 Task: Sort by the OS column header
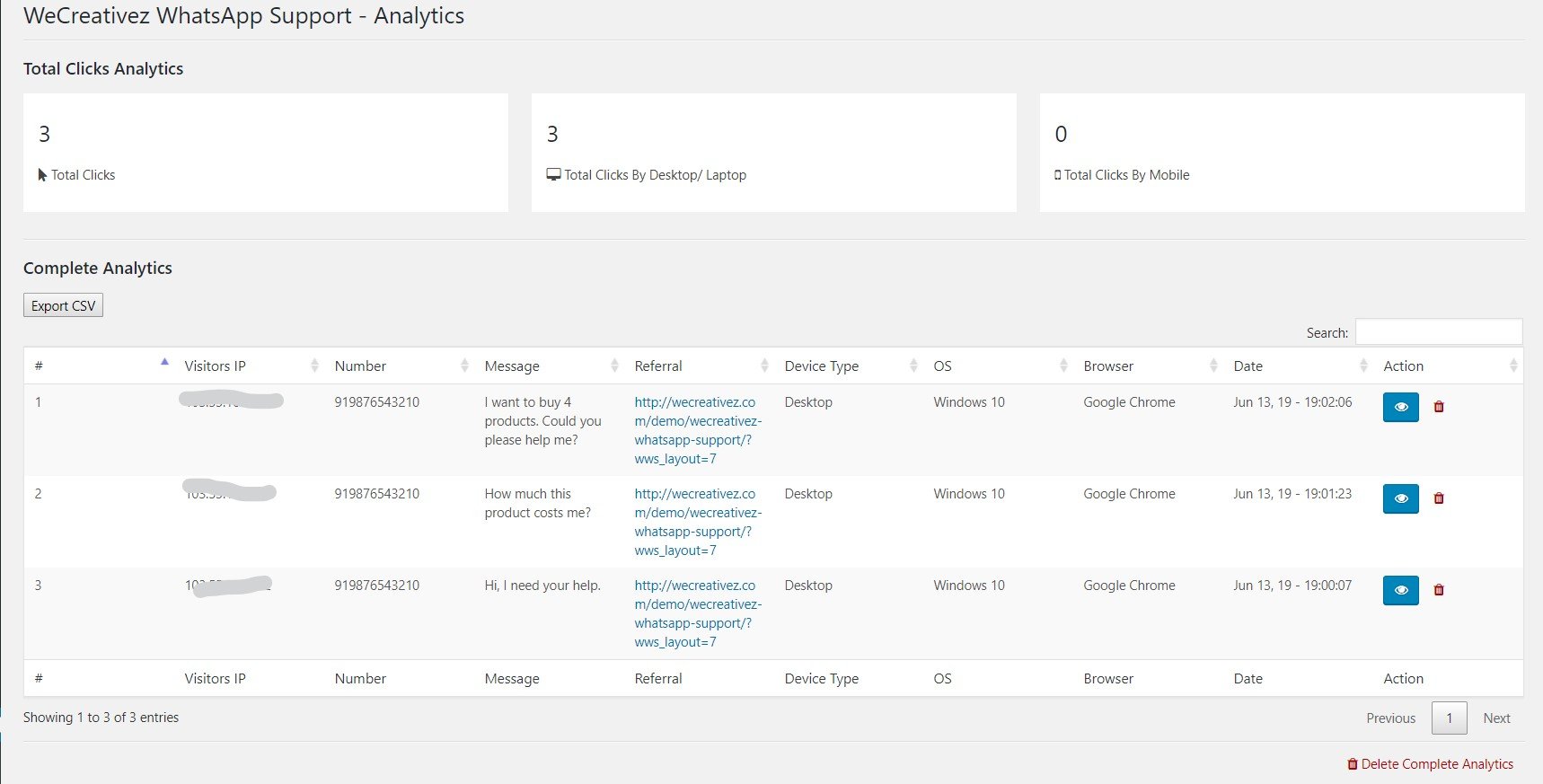tap(998, 366)
